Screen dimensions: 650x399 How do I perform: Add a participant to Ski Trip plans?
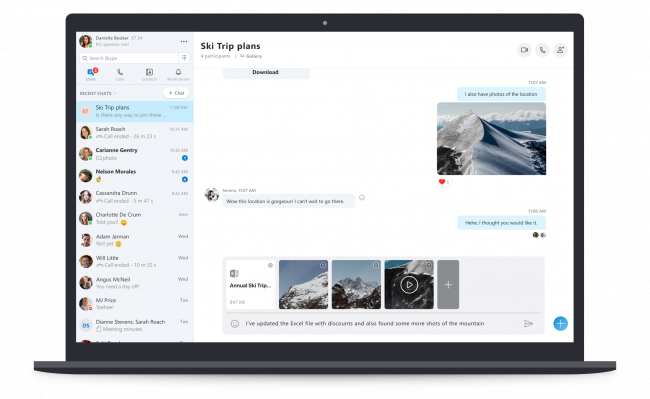coord(560,50)
